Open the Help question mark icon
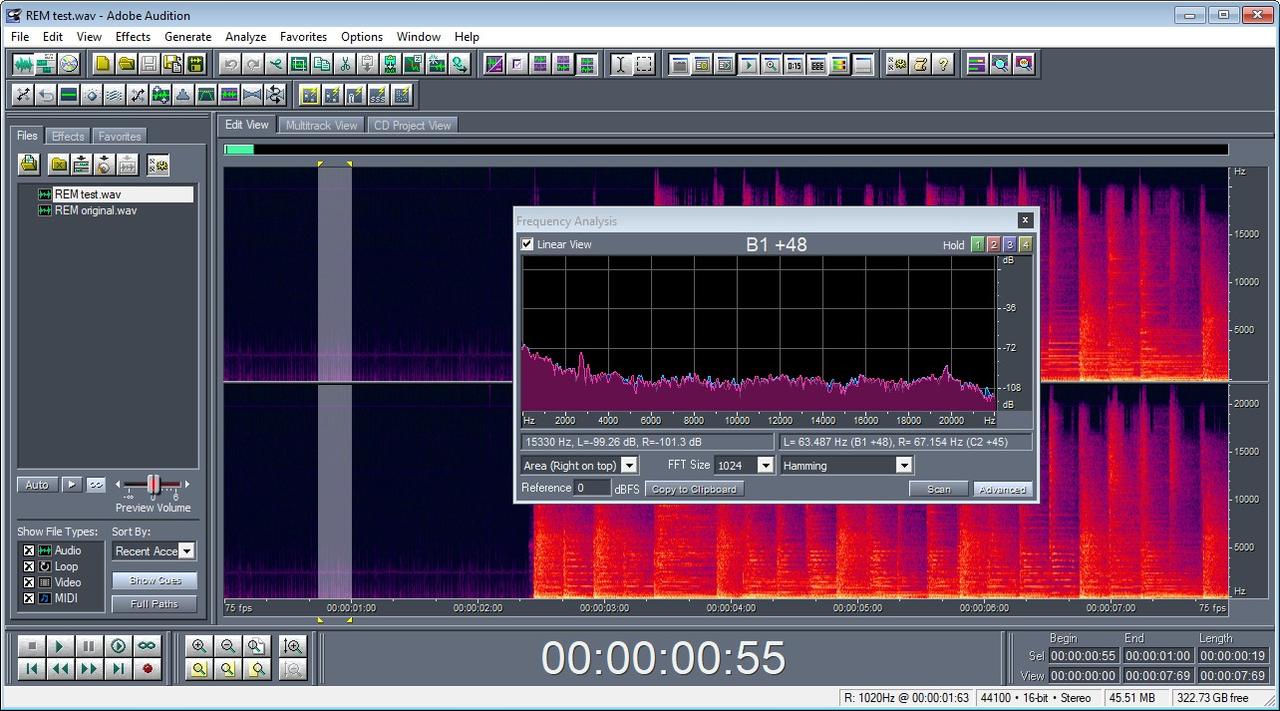 [x=943, y=64]
